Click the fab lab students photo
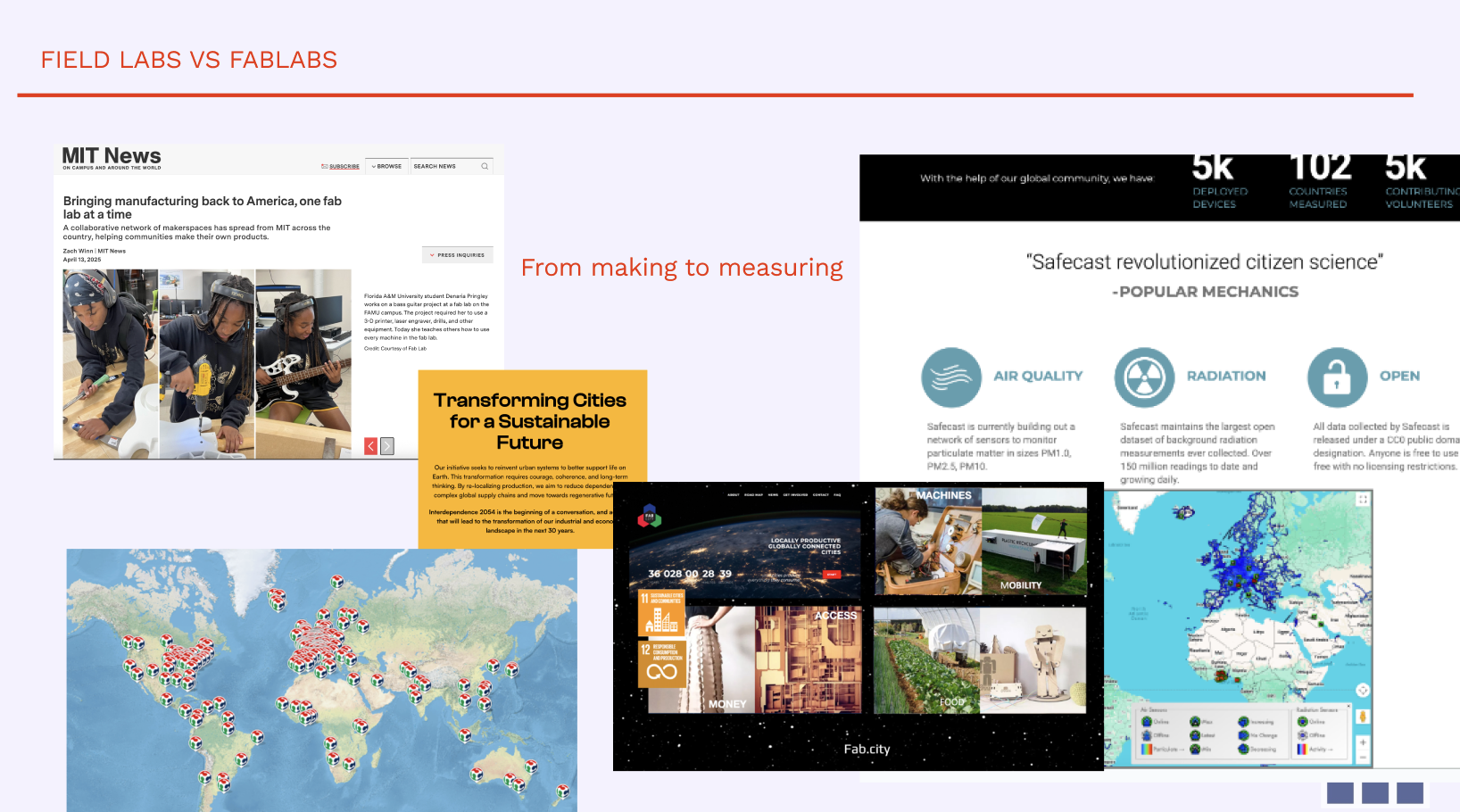This screenshot has width=1460, height=812. coord(207,363)
